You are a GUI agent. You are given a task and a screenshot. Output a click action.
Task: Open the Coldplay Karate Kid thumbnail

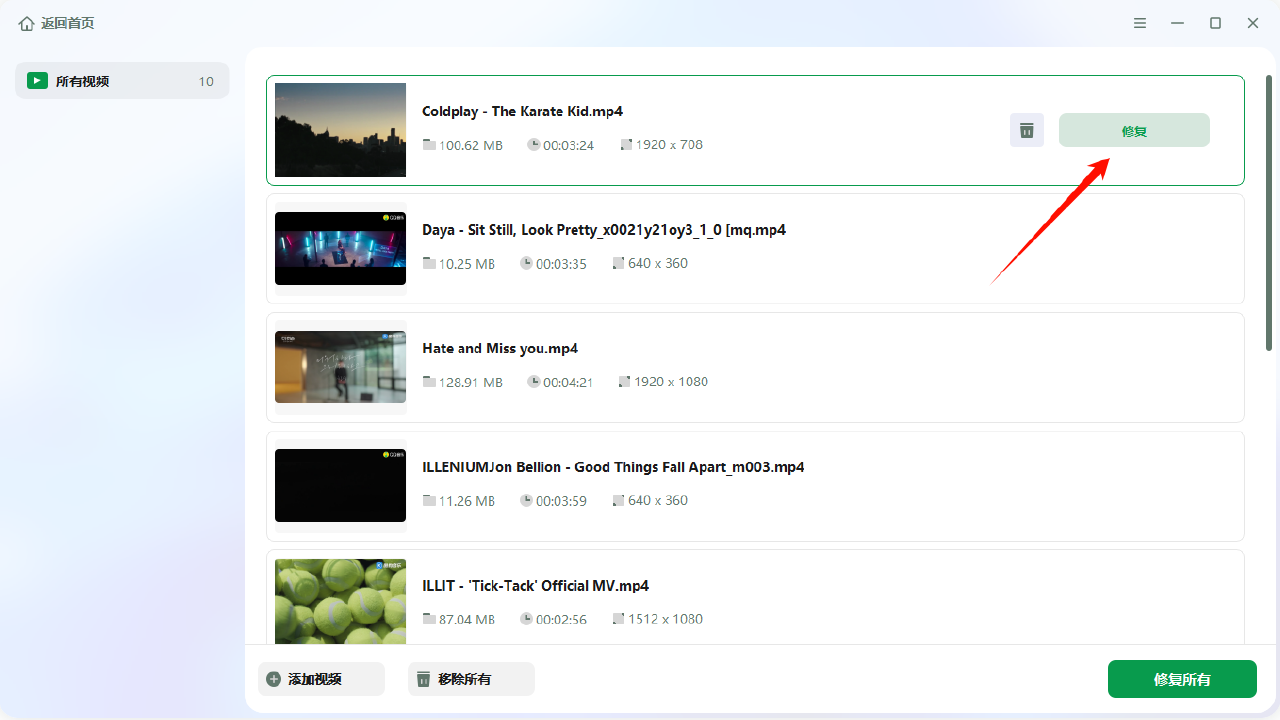click(340, 130)
